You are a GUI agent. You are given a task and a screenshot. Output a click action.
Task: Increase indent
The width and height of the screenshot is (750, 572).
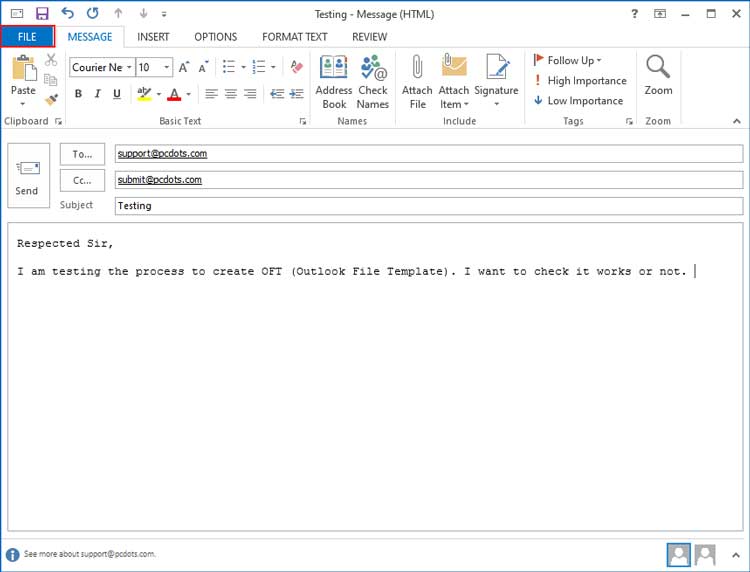point(297,94)
